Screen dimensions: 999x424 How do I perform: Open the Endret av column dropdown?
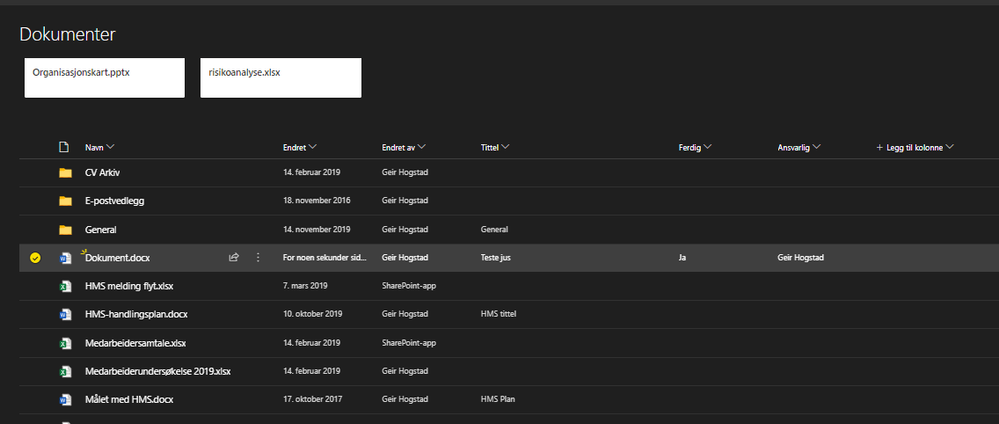[x=404, y=147]
